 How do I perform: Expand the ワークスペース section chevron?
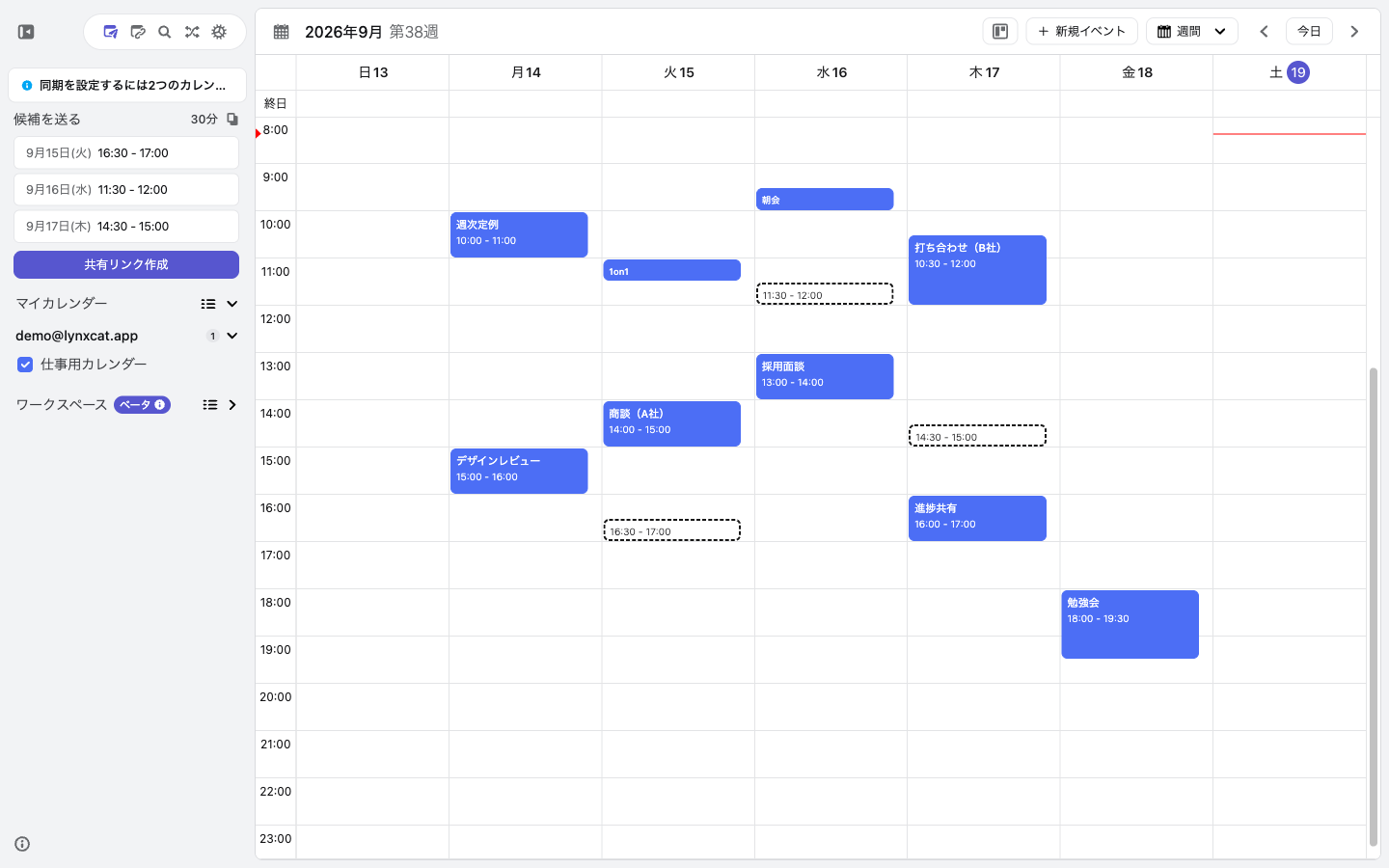pos(232,405)
